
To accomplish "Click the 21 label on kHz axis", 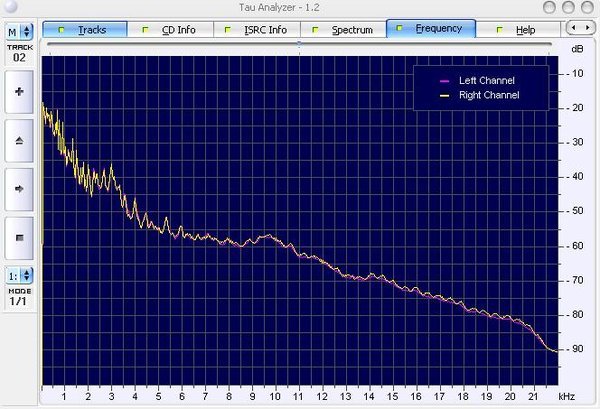I will [x=533, y=397].
